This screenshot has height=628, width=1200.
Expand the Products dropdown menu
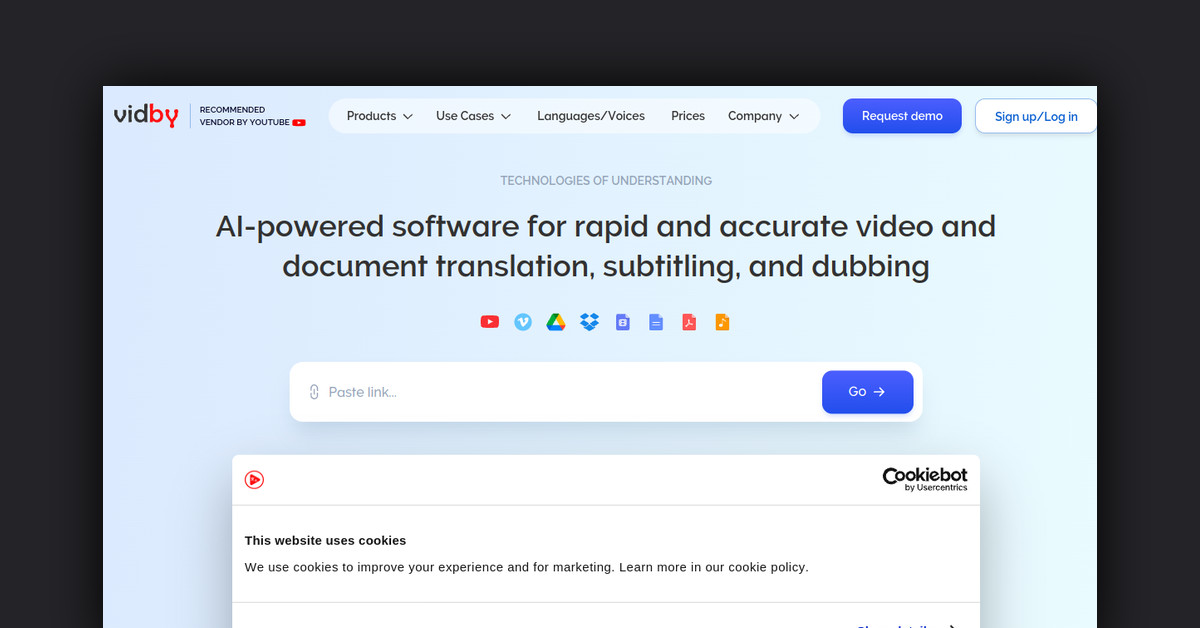click(x=379, y=116)
